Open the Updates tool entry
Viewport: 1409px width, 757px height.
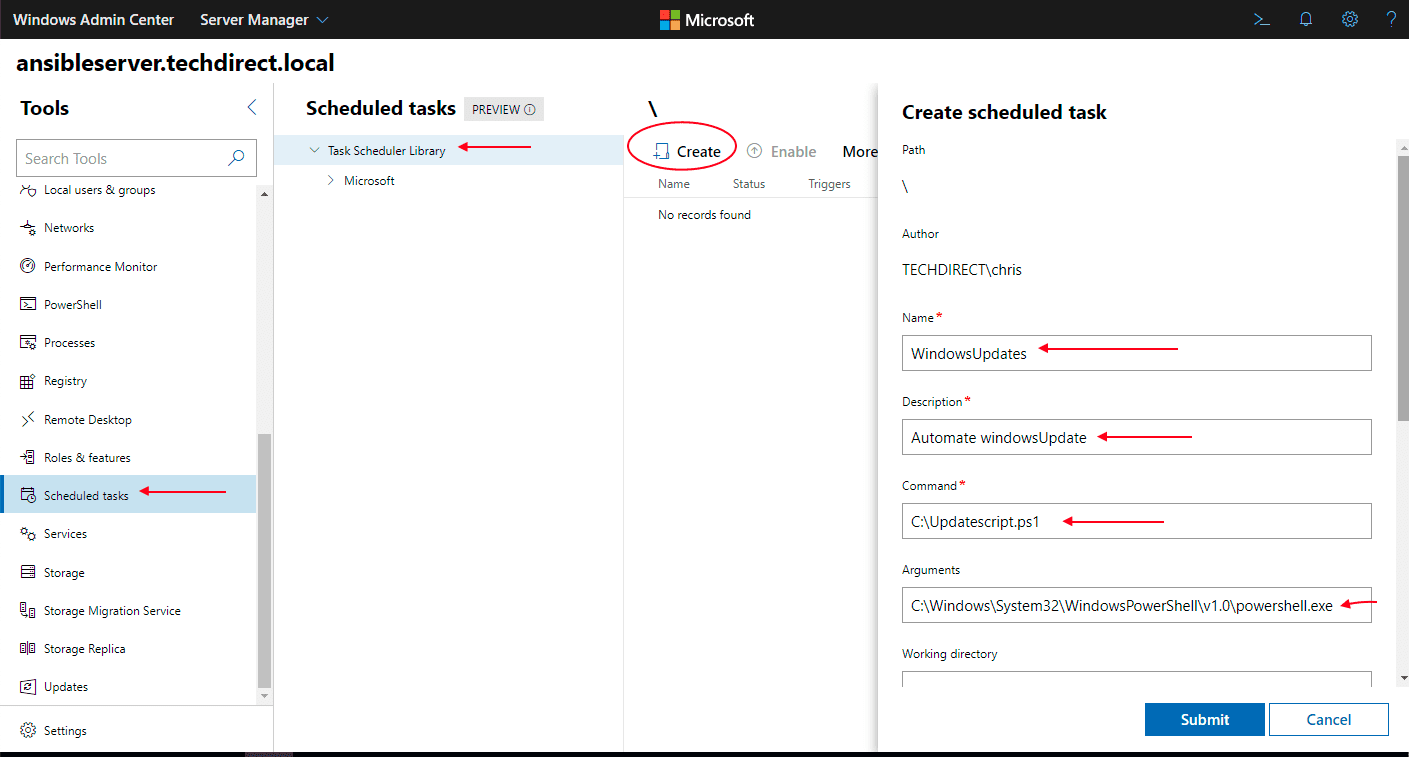(x=66, y=687)
